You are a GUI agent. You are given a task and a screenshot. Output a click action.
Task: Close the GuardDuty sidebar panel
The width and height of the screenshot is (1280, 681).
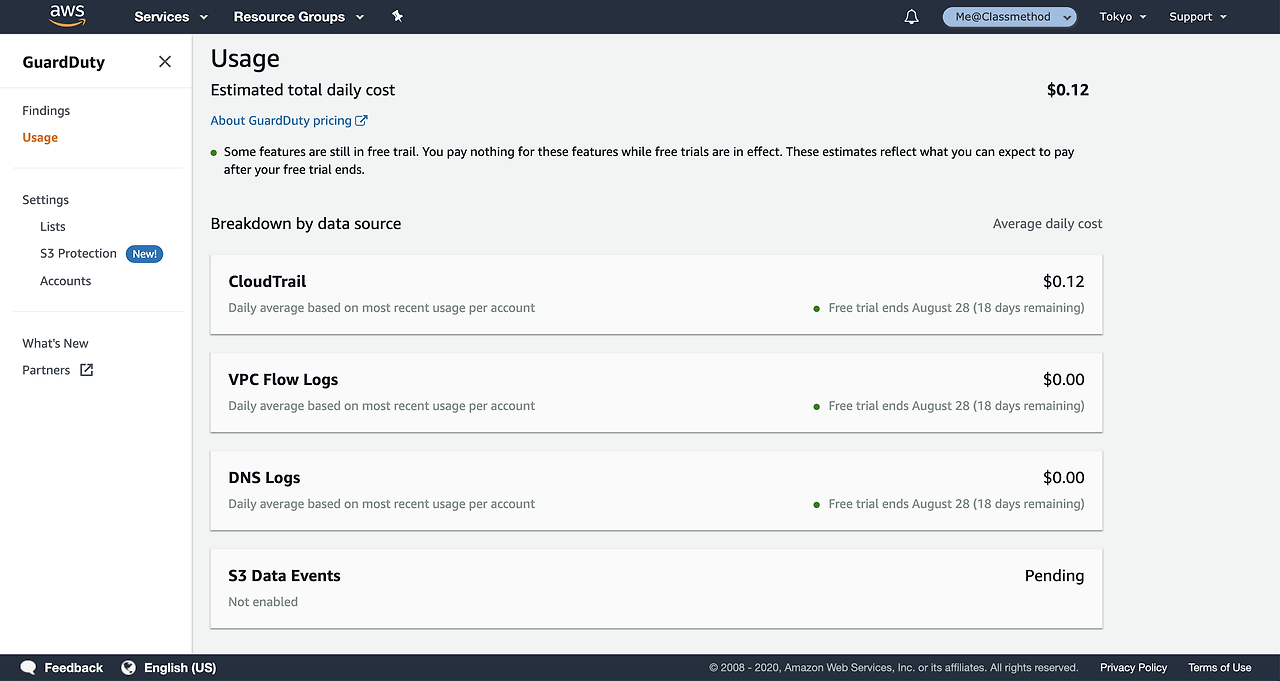point(165,62)
